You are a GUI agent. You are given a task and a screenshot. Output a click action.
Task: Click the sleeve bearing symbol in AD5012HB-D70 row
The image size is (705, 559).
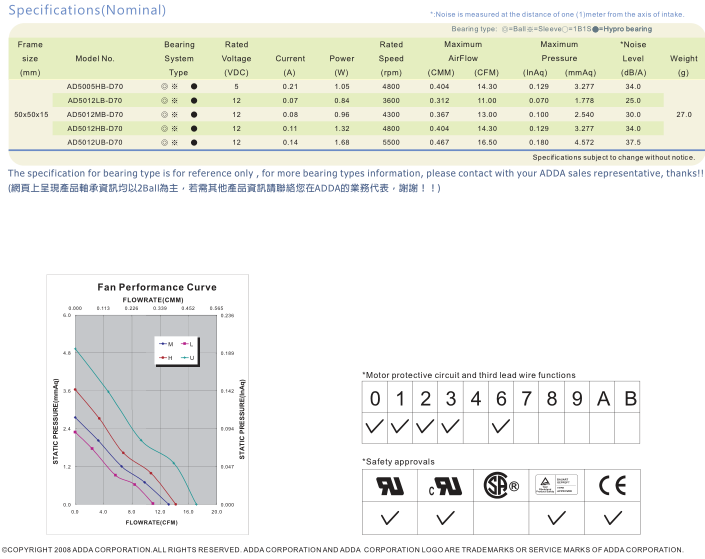click(174, 128)
